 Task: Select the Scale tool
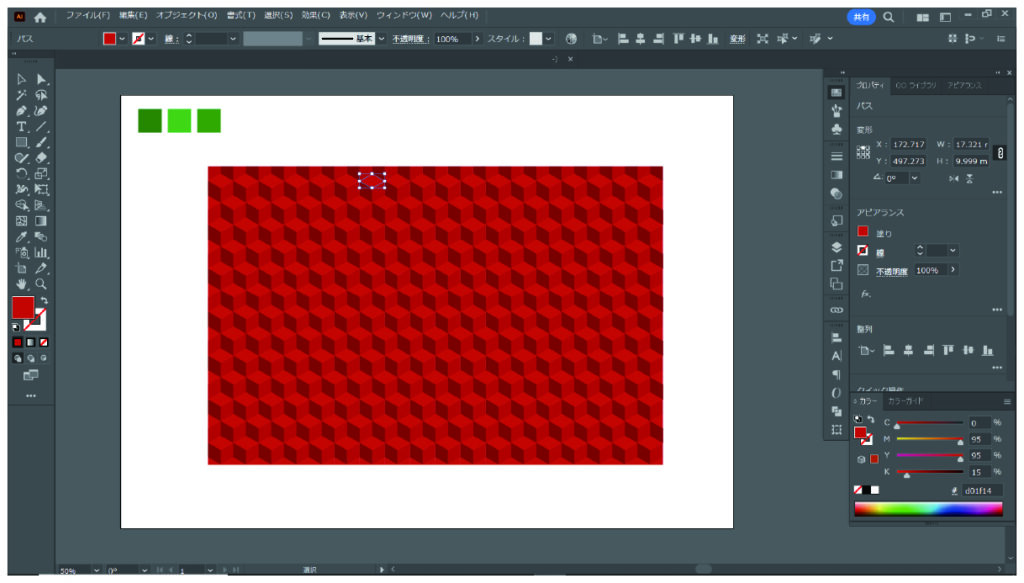click(x=41, y=174)
